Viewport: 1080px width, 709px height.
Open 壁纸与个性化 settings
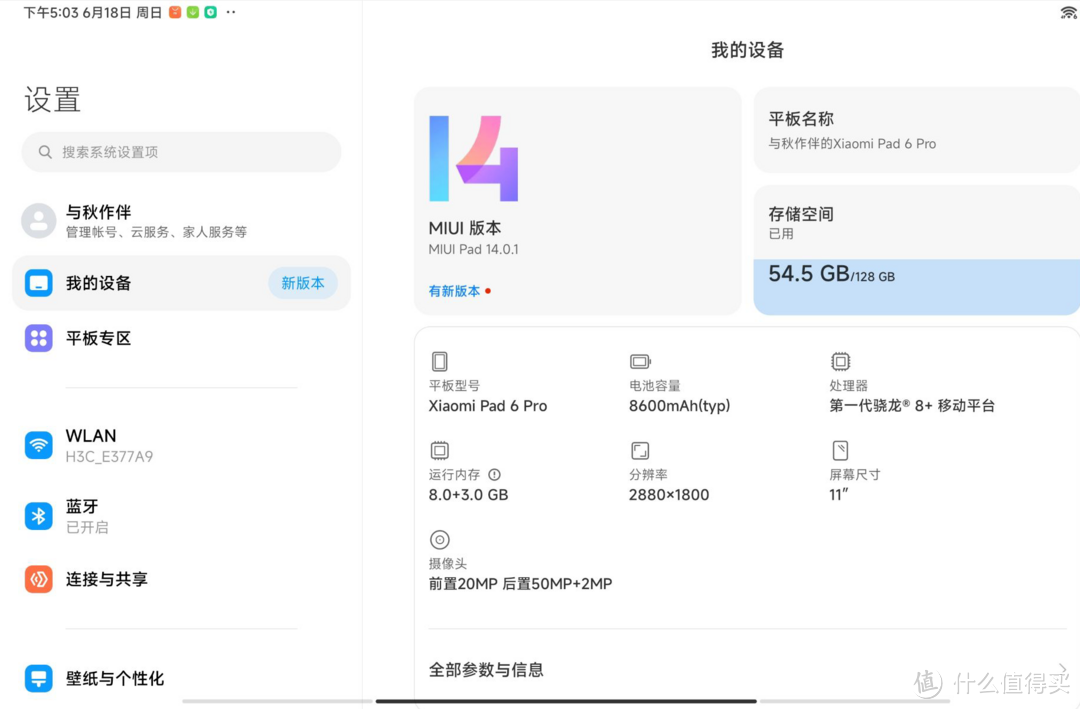coord(181,678)
